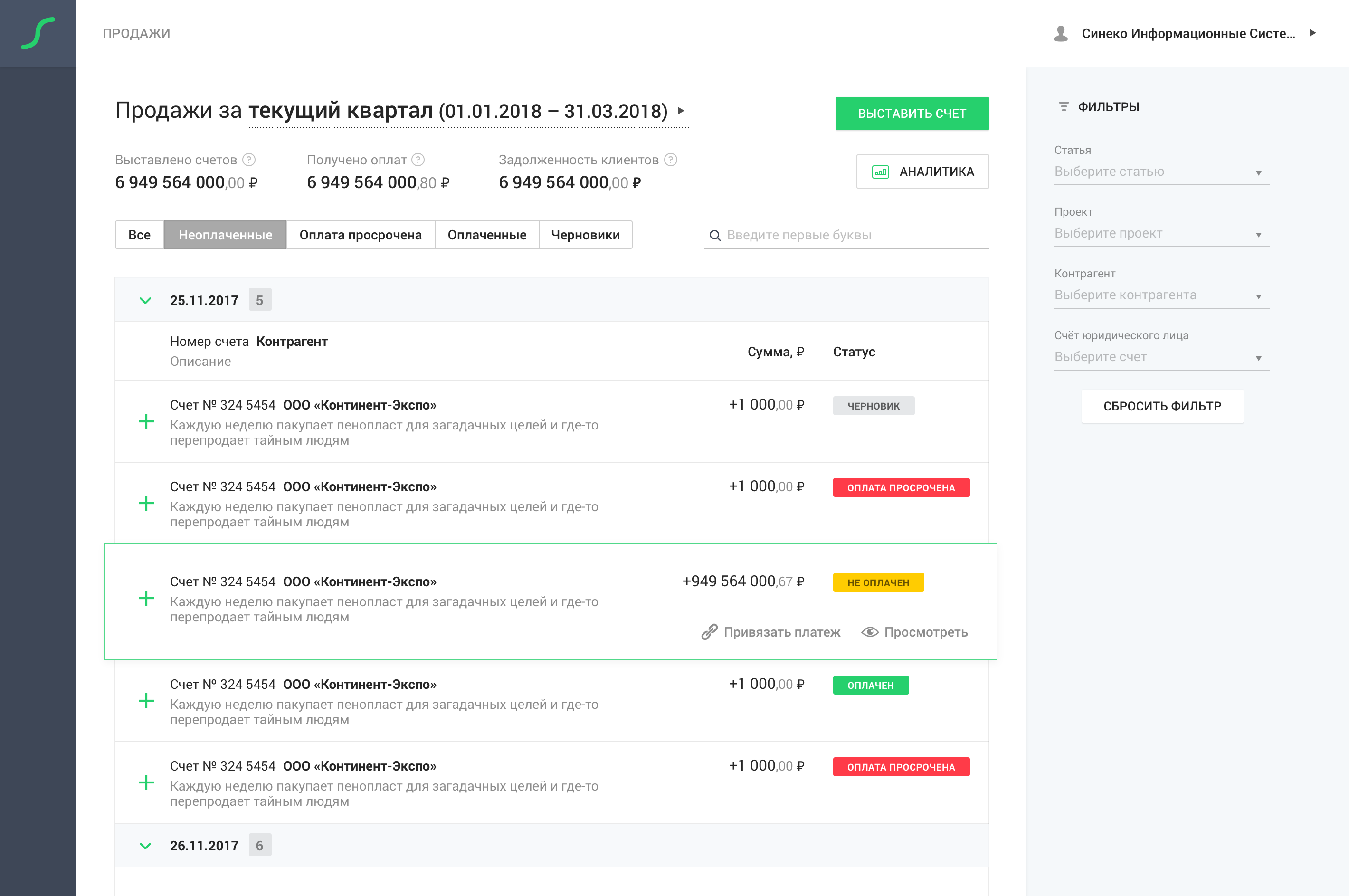Click help icon next to Выставлено счетов
This screenshot has height=896, width=1349.
pyautogui.click(x=249, y=160)
